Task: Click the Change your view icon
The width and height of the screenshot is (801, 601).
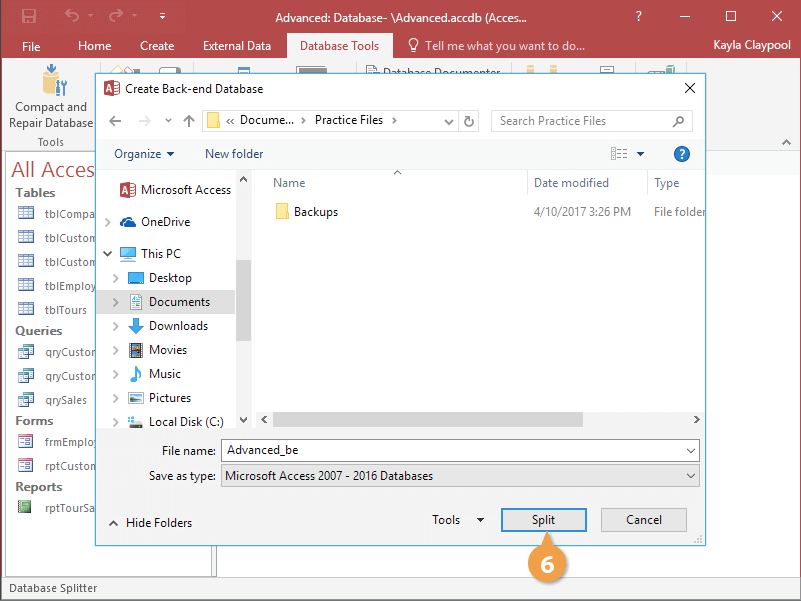Action: (619, 154)
